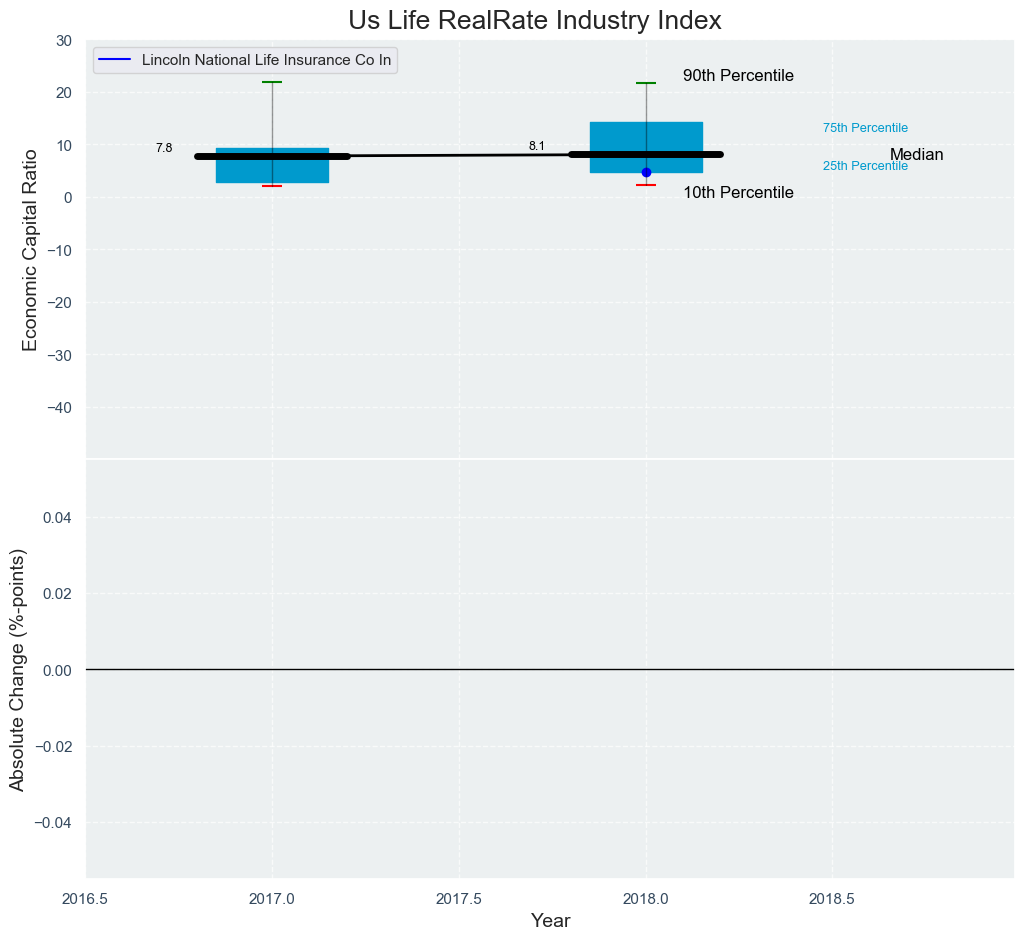Click the Median annotation label
Viewport: 1025px width, 940px height.
916,155
